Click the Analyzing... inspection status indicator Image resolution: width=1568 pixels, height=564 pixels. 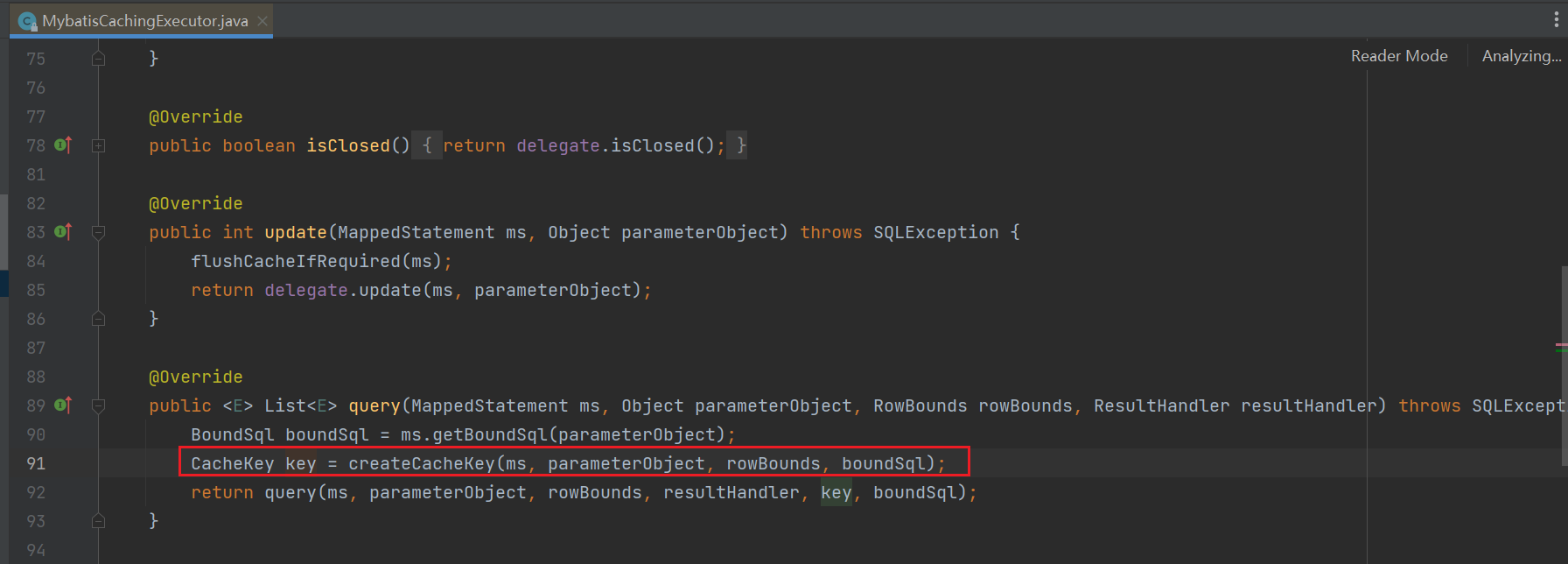(1521, 56)
